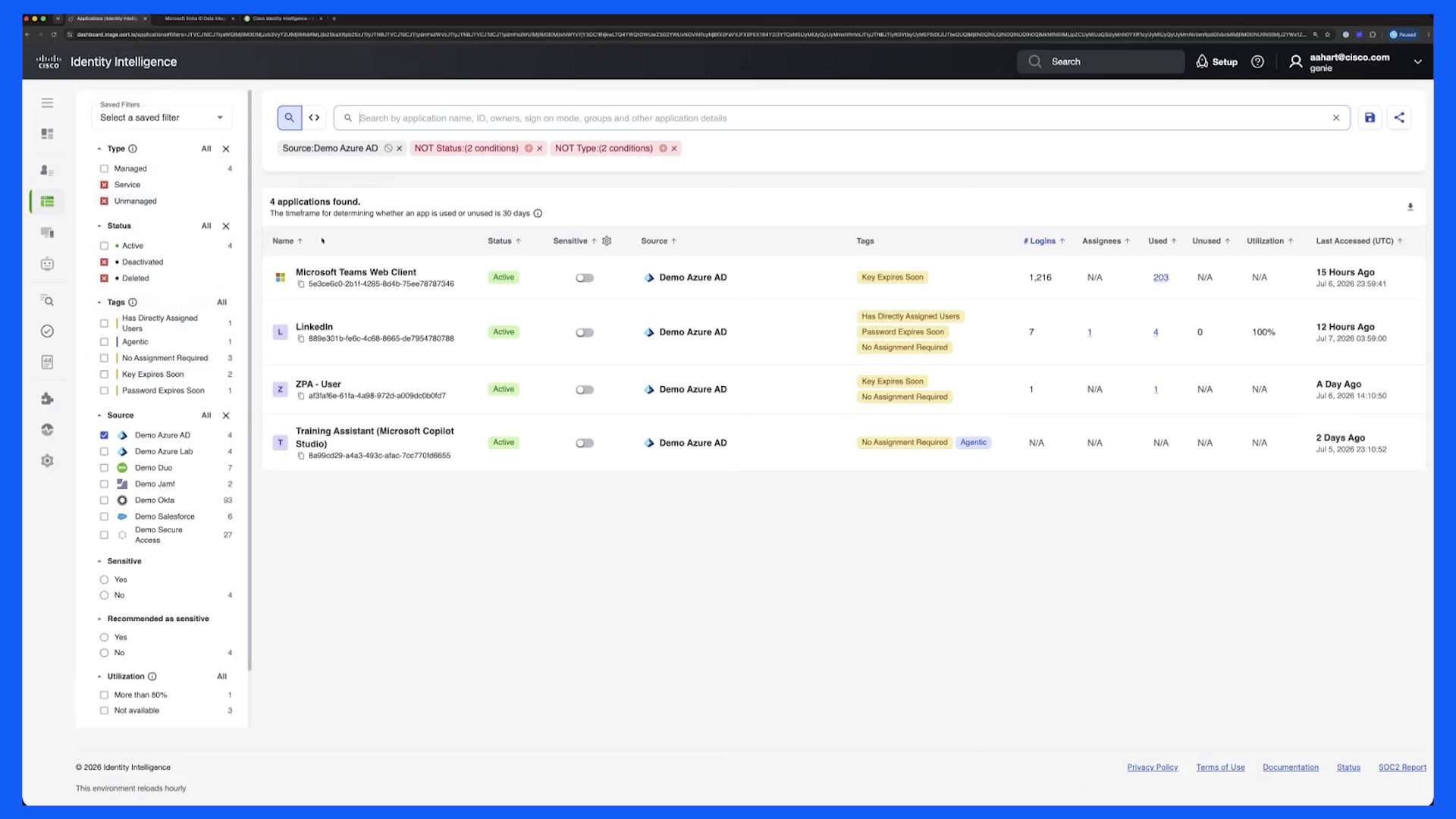Image resolution: width=1456 pixels, height=819 pixels.
Task: Check the Demo Okta source checkbox
Action: 105,500
